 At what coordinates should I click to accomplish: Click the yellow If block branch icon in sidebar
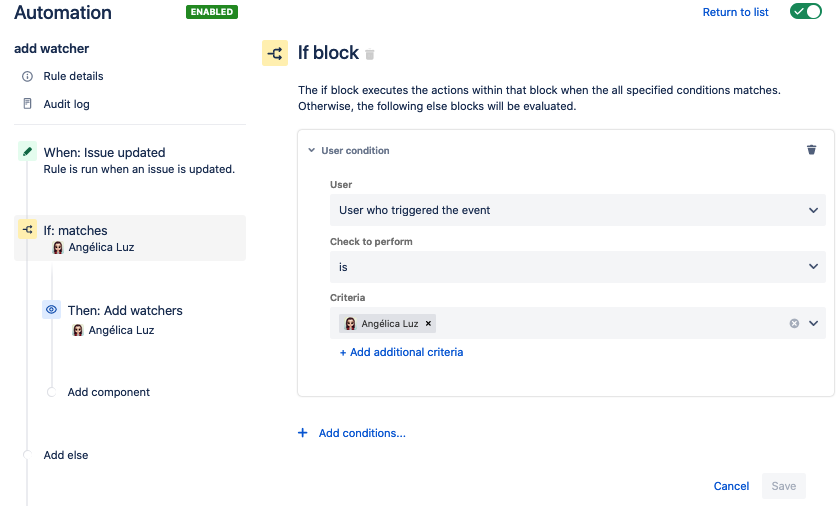[27, 230]
